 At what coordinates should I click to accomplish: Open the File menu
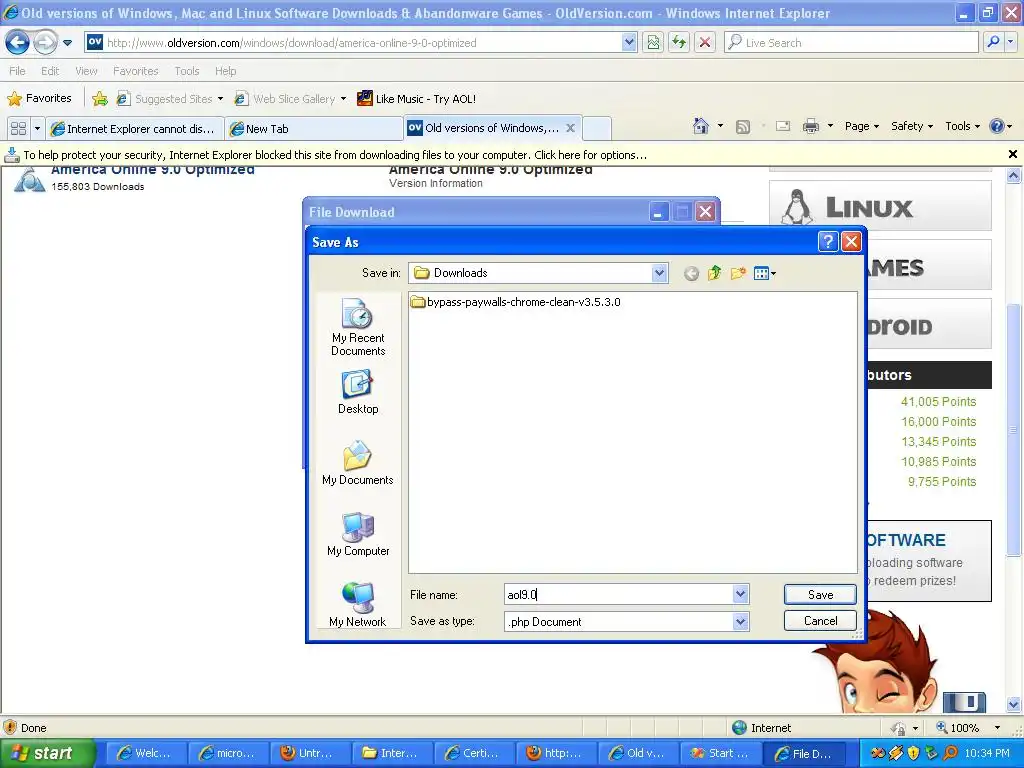pos(18,71)
